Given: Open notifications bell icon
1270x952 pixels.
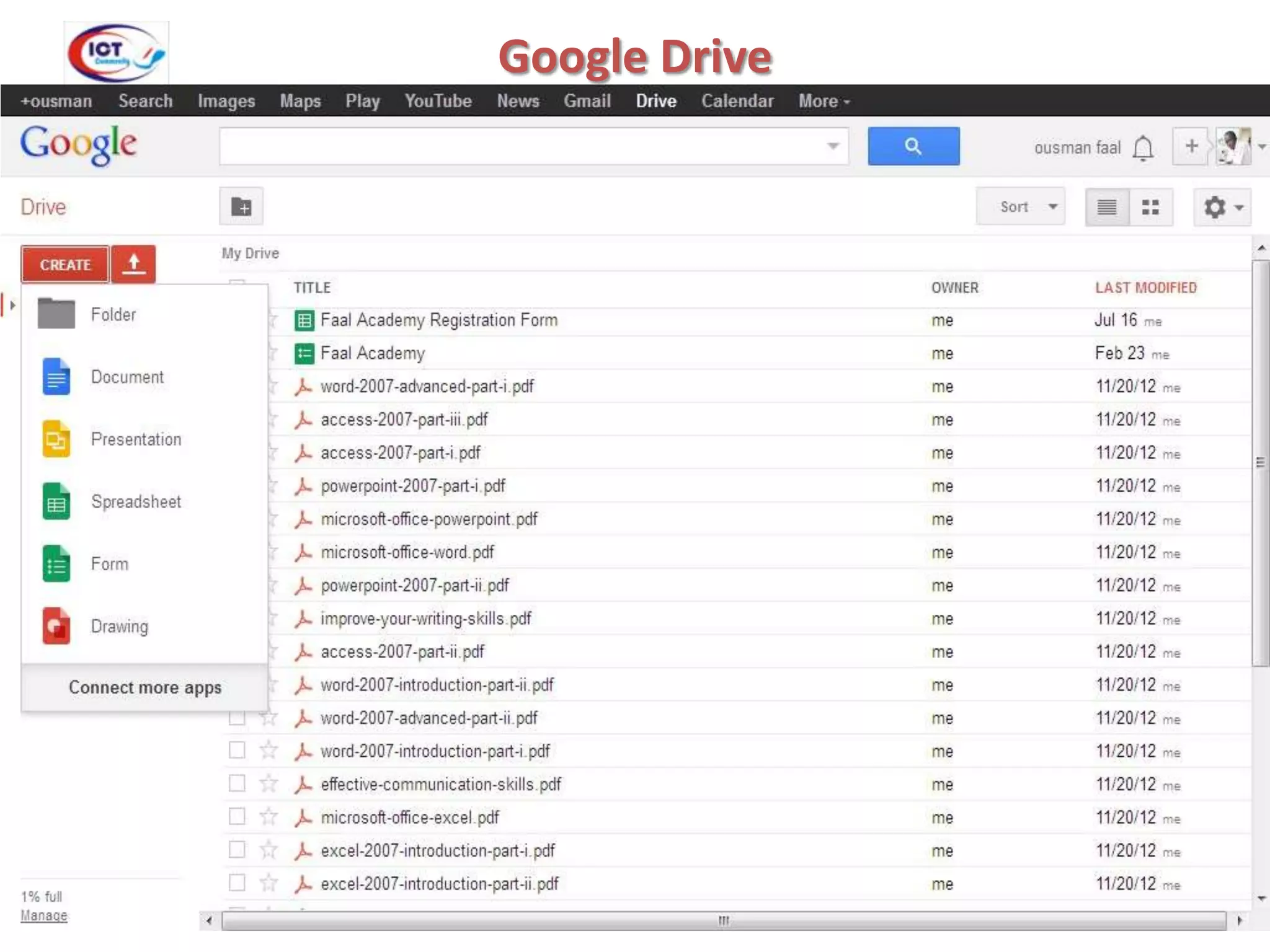Looking at the screenshot, I should [x=1142, y=148].
